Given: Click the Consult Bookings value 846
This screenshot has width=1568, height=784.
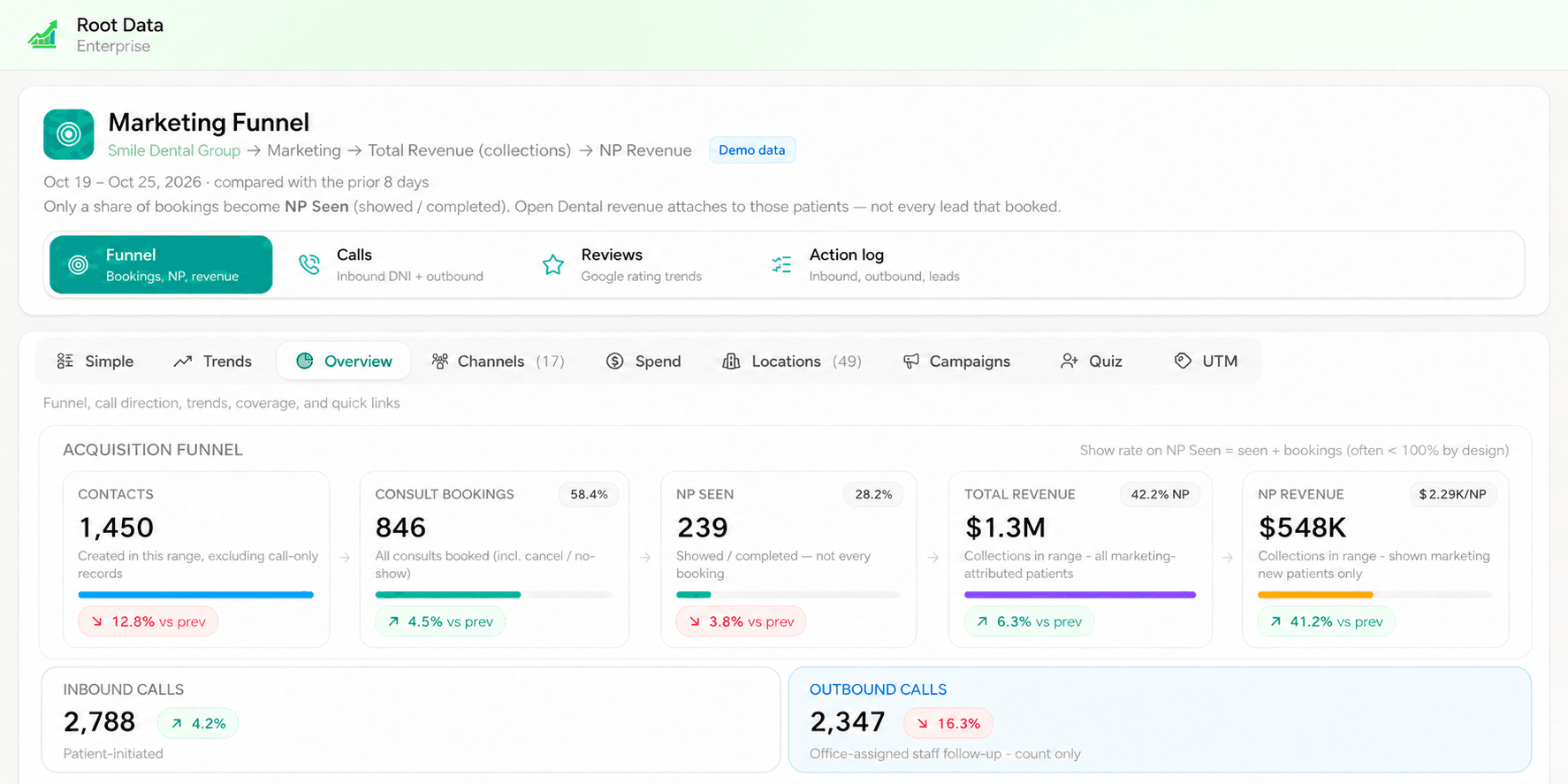Looking at the screenshot, I should pos(400,528).
